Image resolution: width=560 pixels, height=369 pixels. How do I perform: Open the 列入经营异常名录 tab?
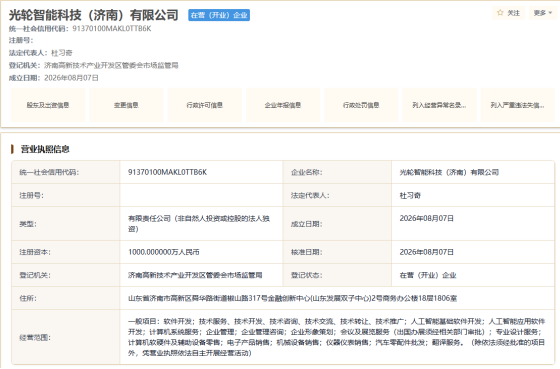click(439, 105)
